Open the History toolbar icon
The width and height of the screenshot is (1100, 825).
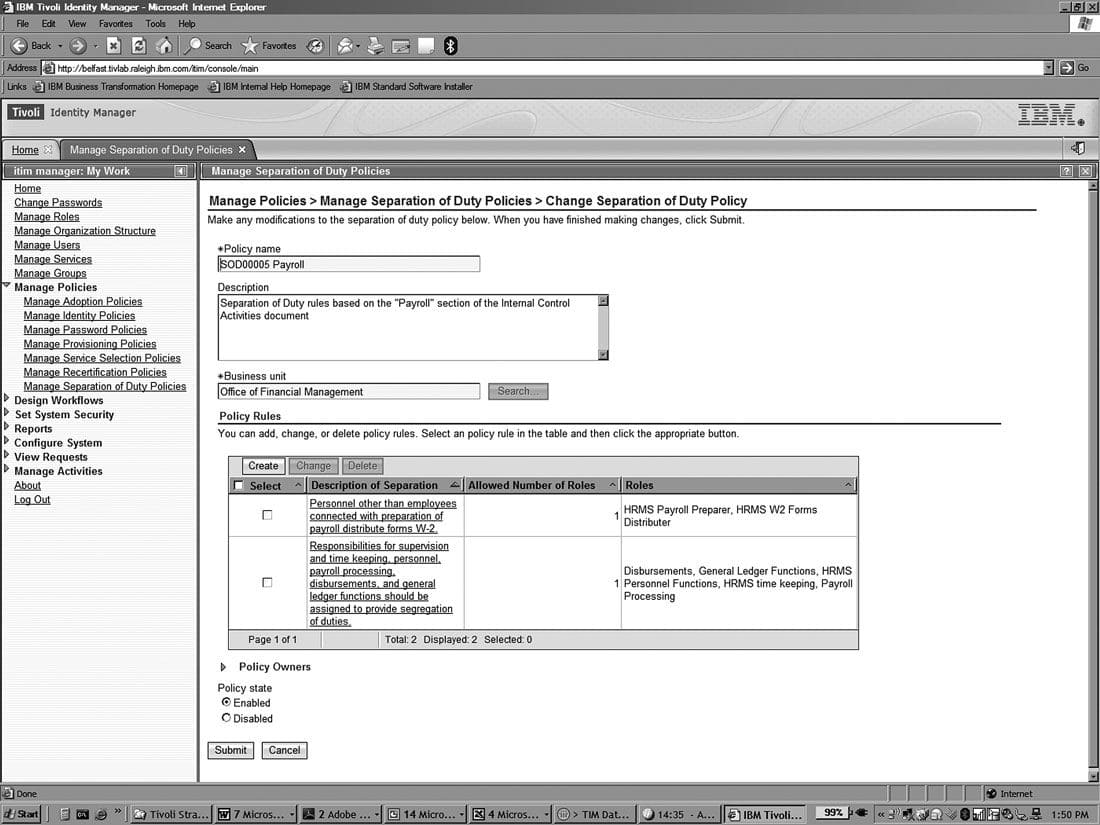tap(316, 46)
